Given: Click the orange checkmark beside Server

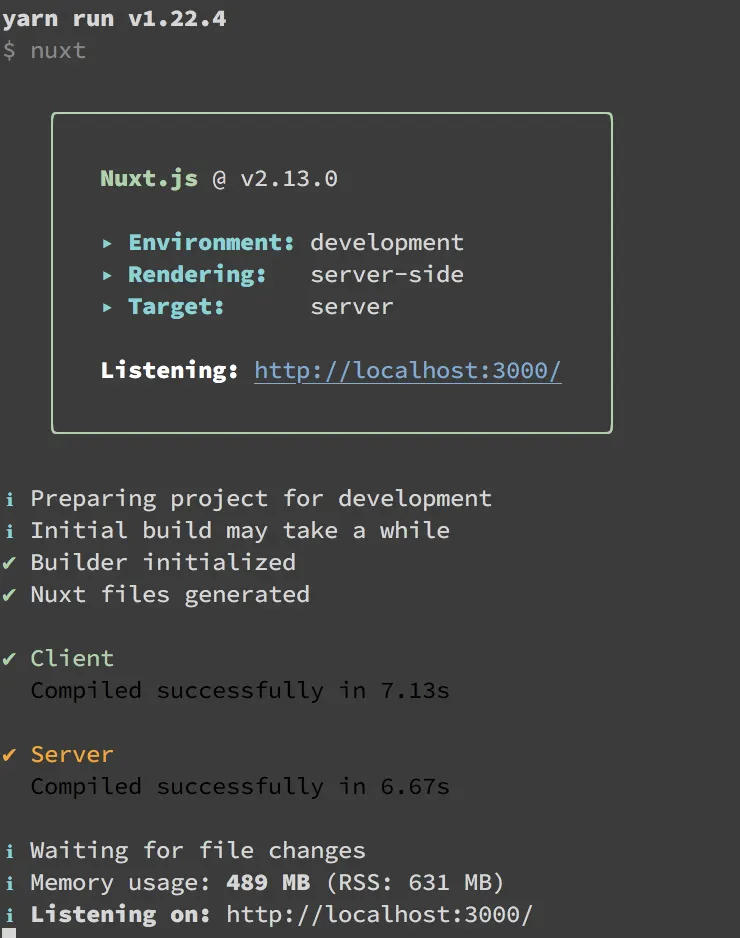Looking at the screenshot, I should click(x=8, y=754).
